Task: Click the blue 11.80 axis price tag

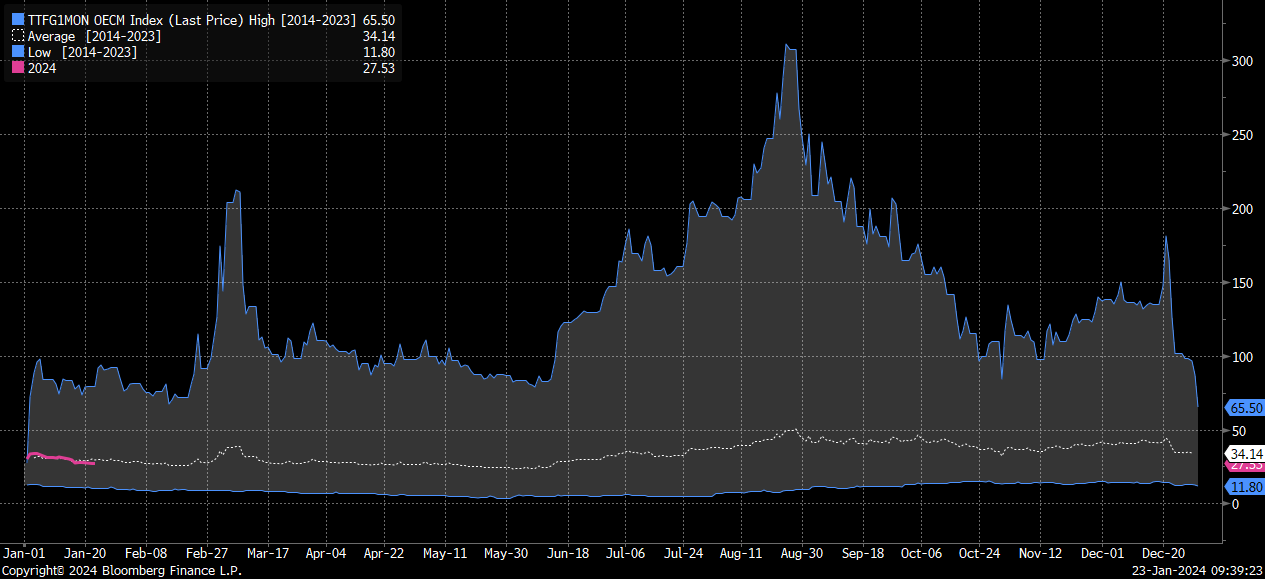Action: [x=1244, y=486]
